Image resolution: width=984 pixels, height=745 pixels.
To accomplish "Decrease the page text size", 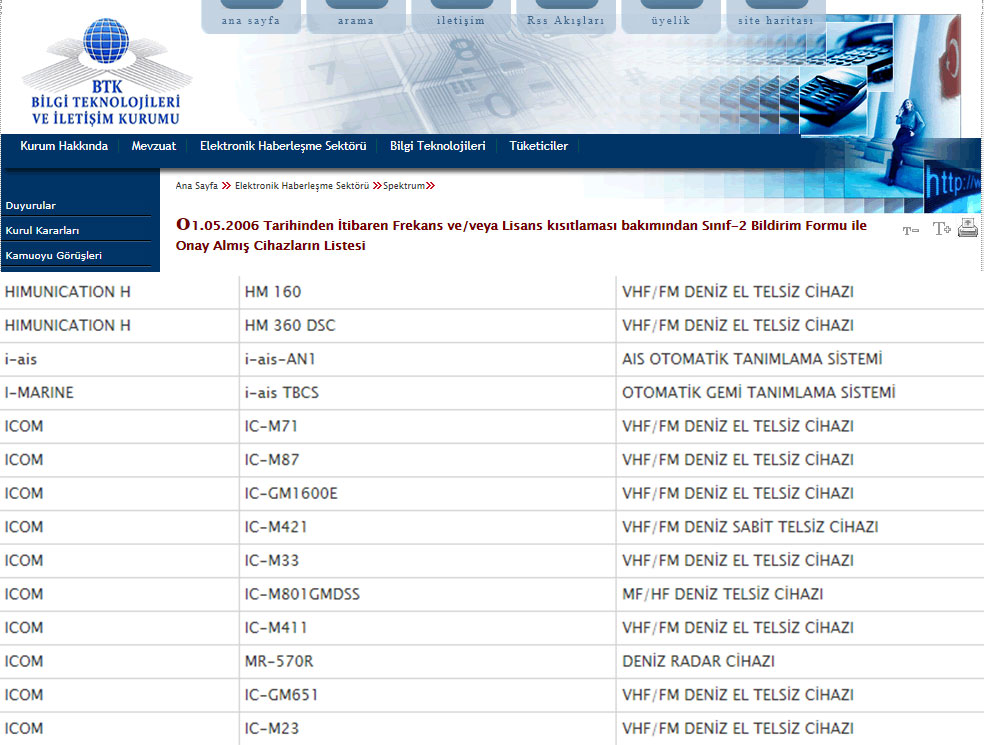I will tap(911, 230).
